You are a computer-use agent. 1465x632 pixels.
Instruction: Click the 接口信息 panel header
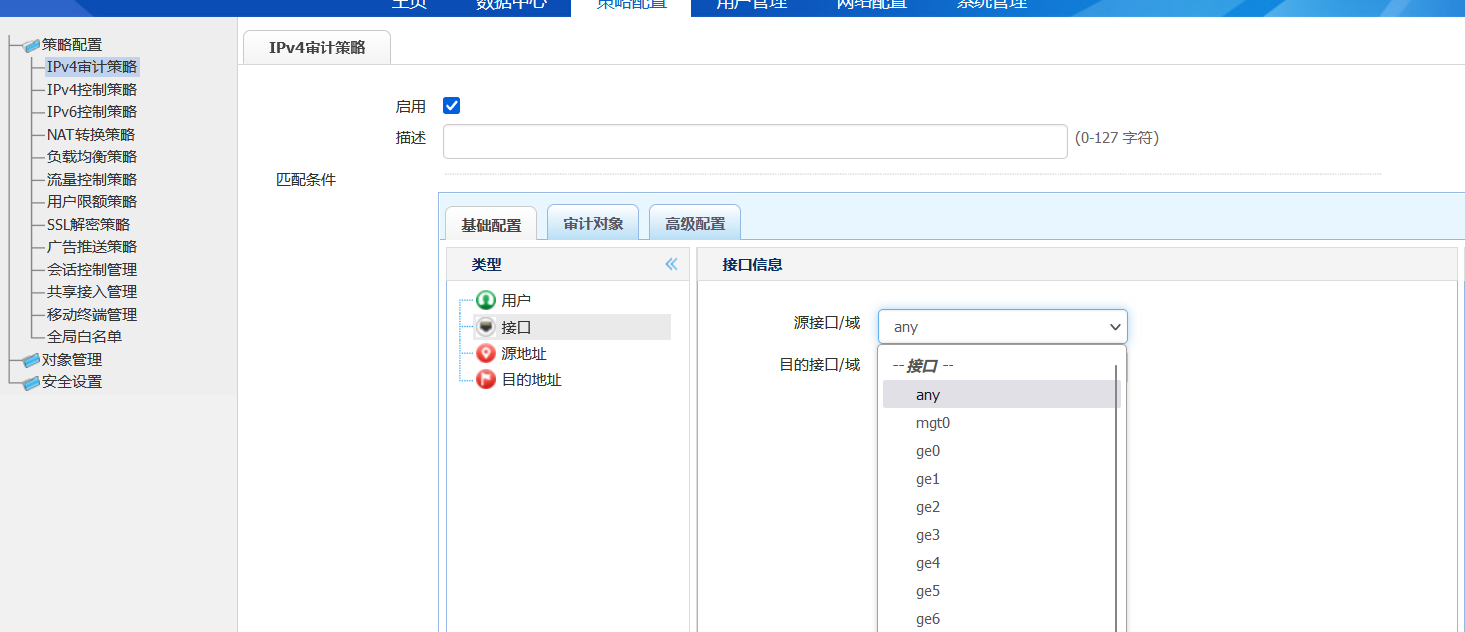1077,265
